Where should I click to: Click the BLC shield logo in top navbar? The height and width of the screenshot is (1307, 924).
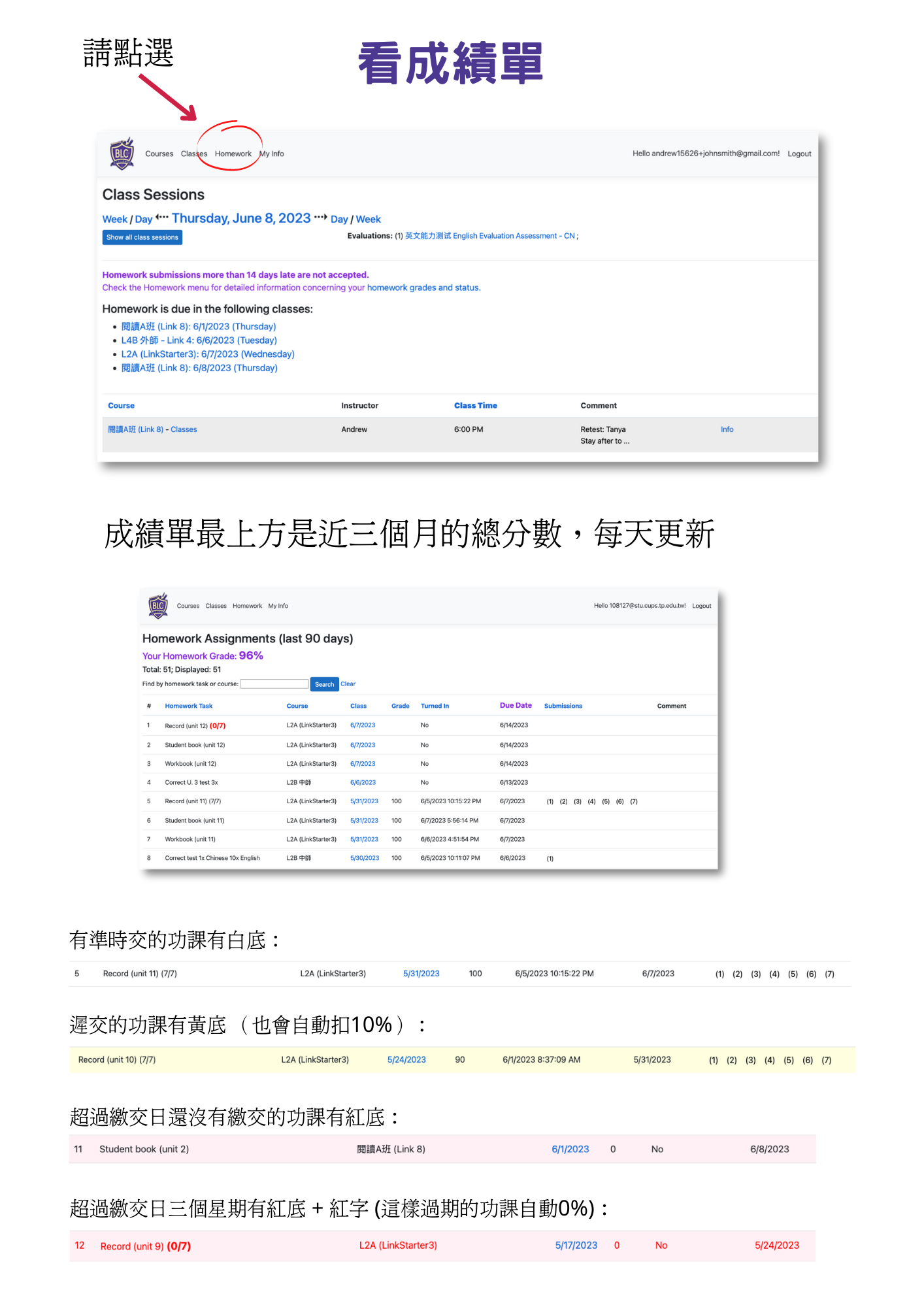(x=122, y=154)
